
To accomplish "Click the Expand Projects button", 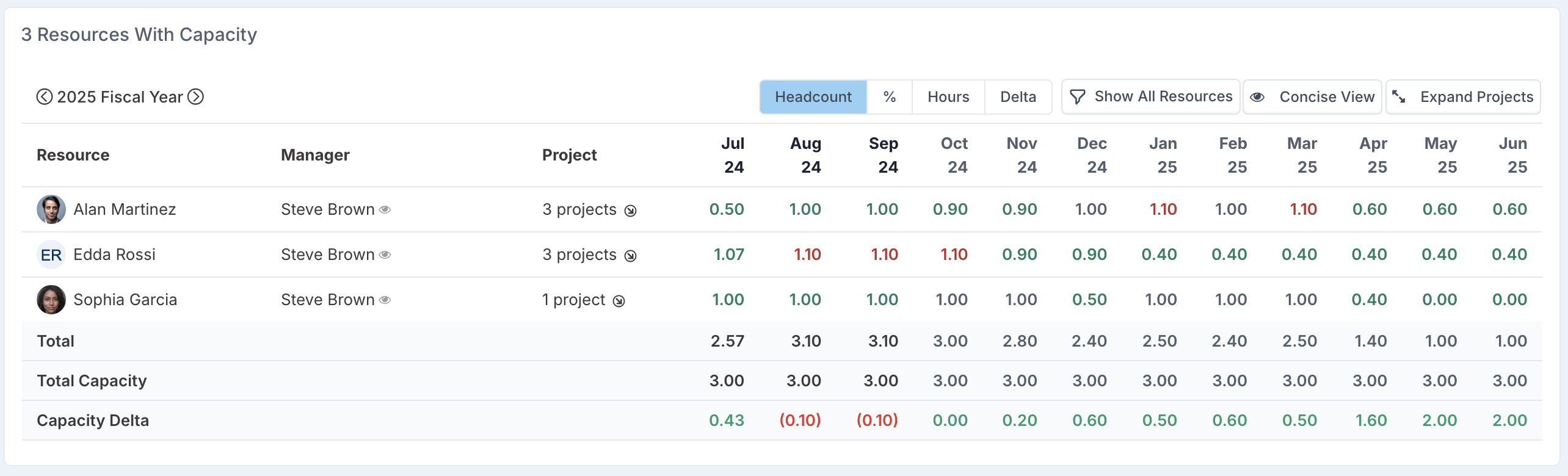I will click(x=1463, y=97).
